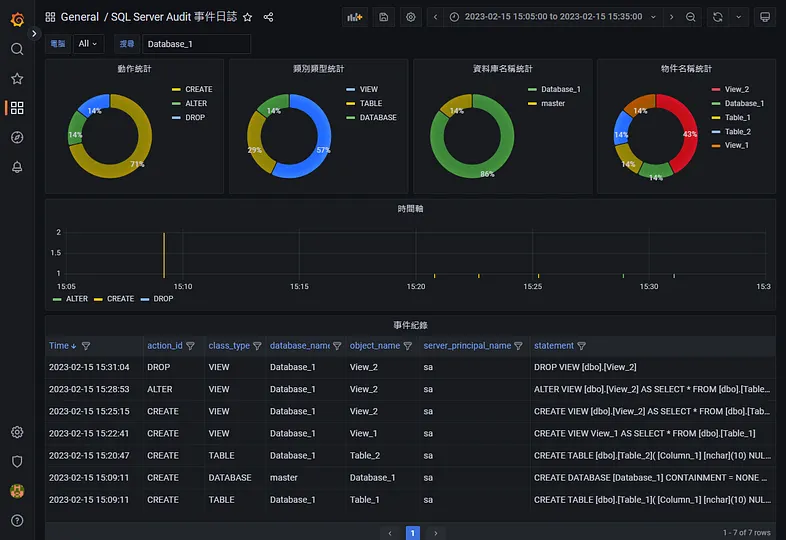Click the statement column header
This screenshot has width=786, height=540.
click(x=553, y=345)
